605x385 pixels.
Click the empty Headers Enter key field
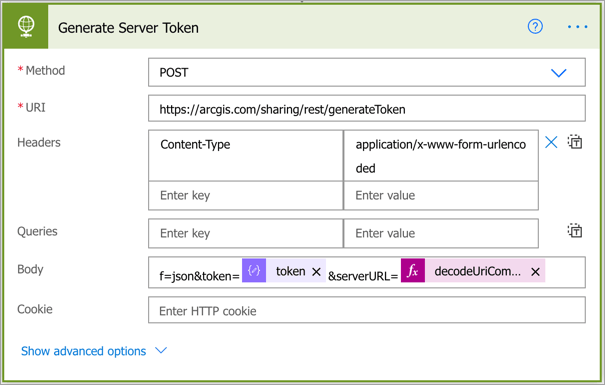(246, 196)
